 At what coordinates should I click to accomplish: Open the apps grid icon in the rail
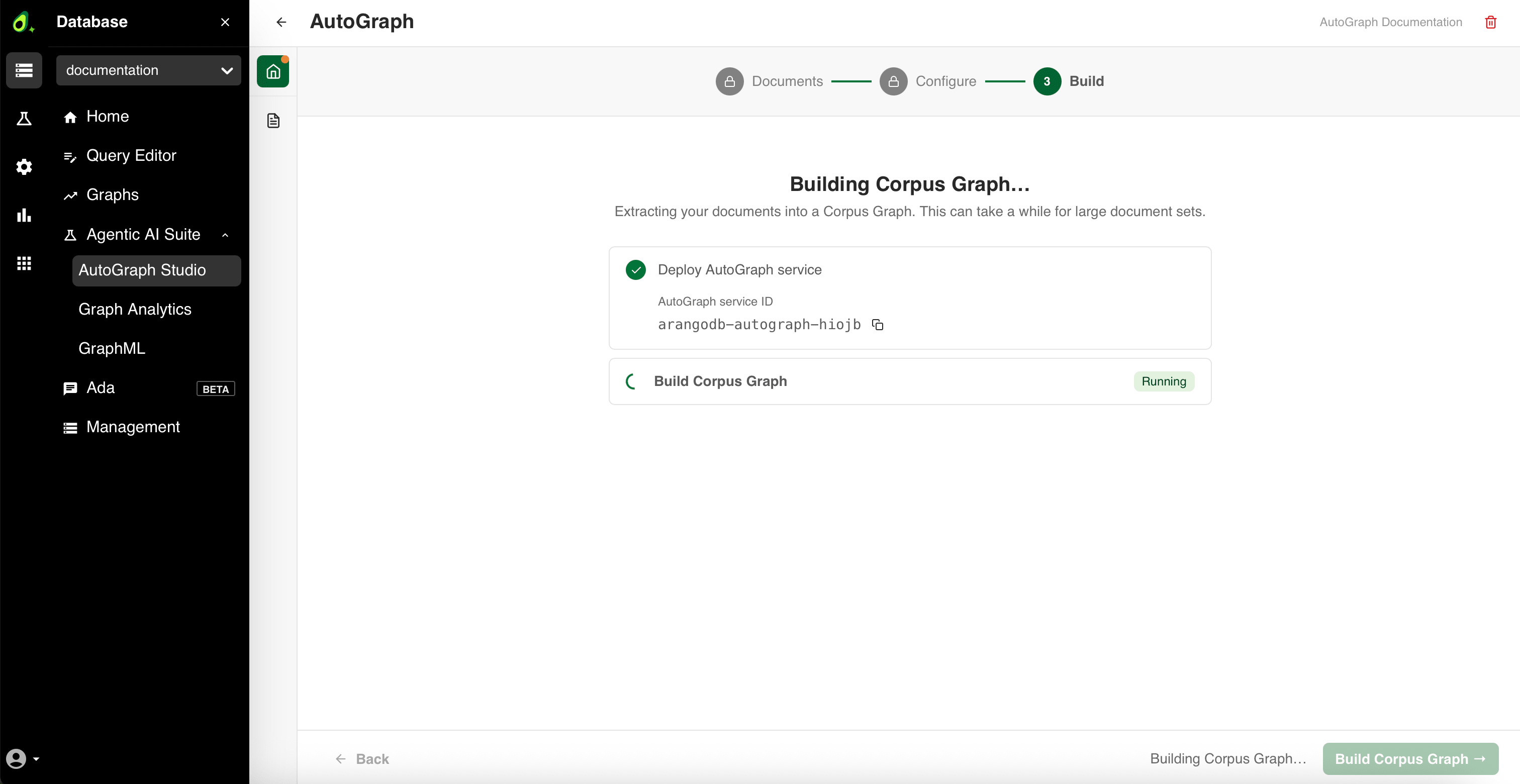[x=24, y=263]
